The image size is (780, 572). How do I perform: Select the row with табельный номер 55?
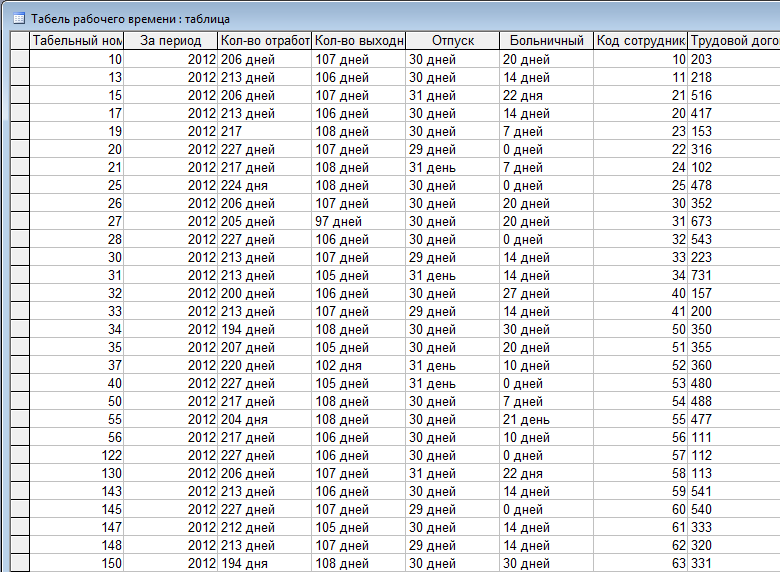[20, 419]
